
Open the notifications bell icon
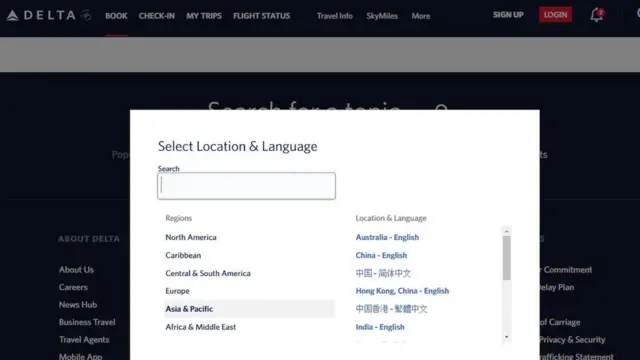(596, 15)
